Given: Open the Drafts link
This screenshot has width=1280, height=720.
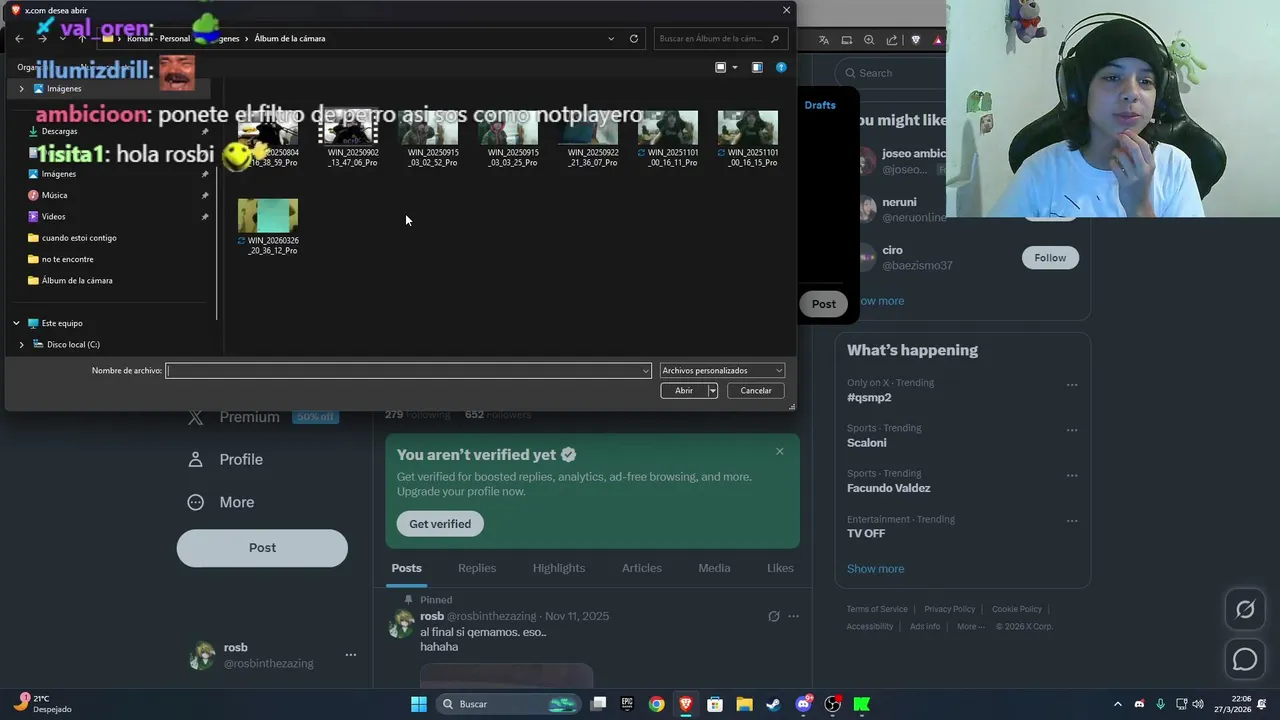Looking at the screenshot, I should point(820,105).
